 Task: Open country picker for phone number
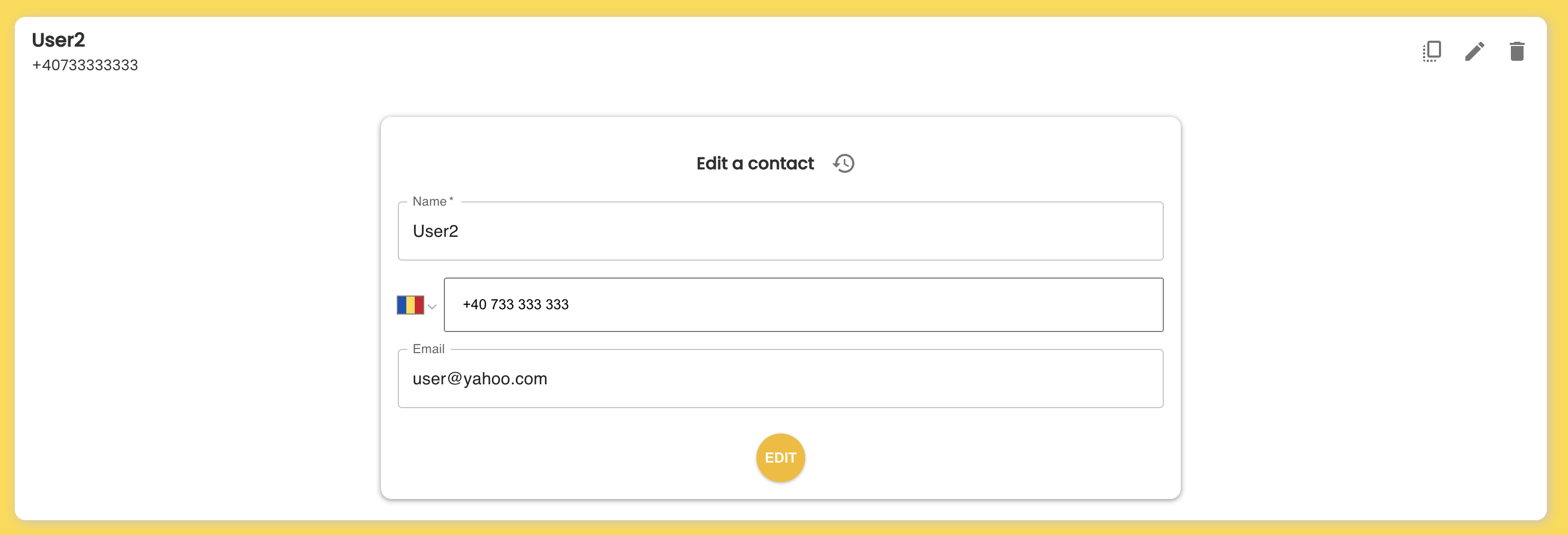[417, 305]
